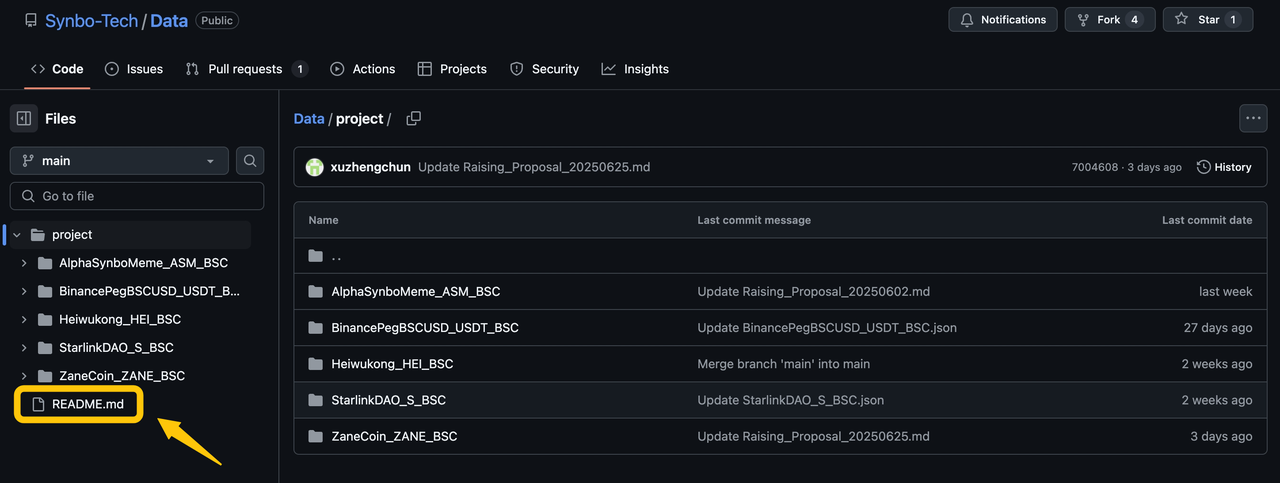Viewport: 1280px width, 483px height.
Task: Open the Projects tab
Action: (x=452, y=69)
